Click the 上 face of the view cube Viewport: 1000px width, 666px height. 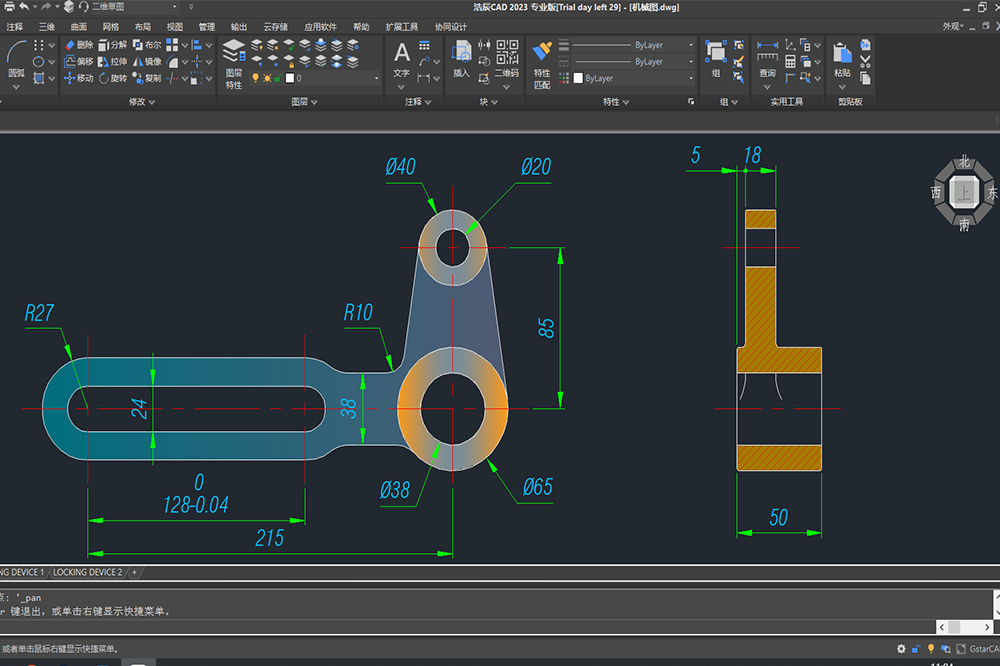pyautogui.click(x=963, y=190)
